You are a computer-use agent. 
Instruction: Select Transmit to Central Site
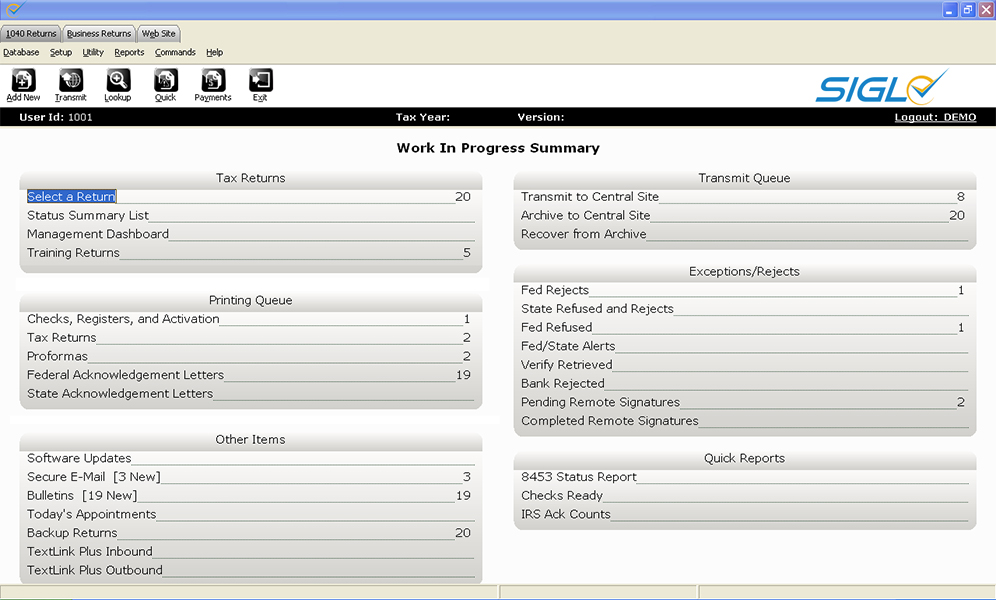pos(590,197)
